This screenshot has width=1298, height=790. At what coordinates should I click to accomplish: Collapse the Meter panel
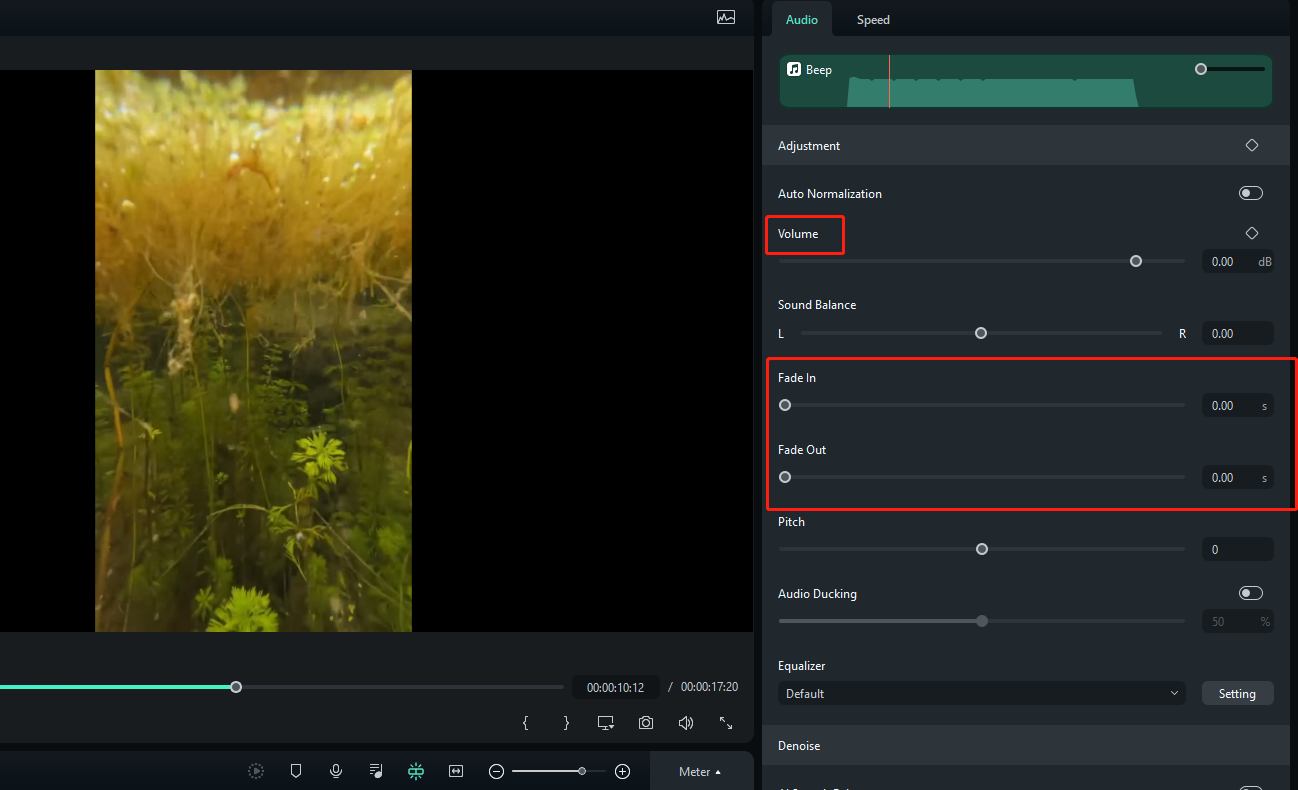pos(701,770)
